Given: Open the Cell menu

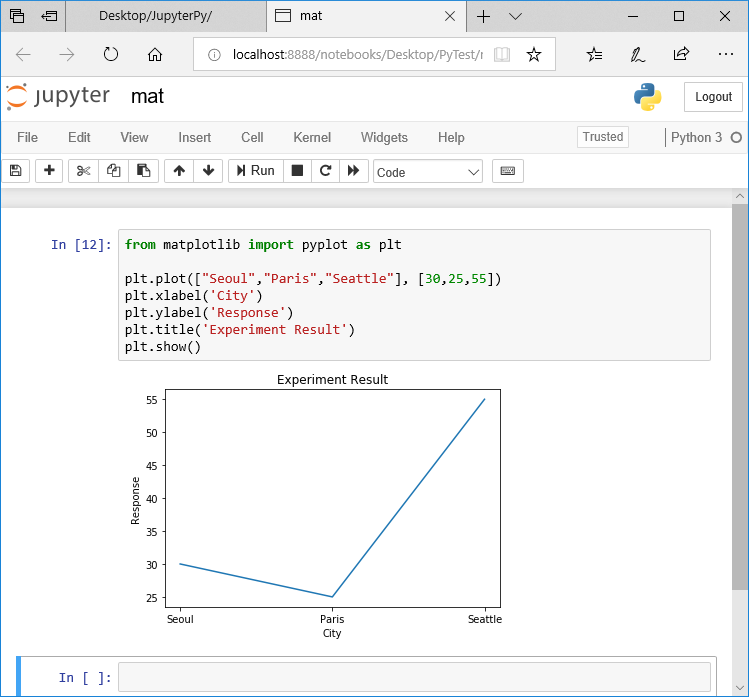Looking at the screenshot, I should pos(252,138).
